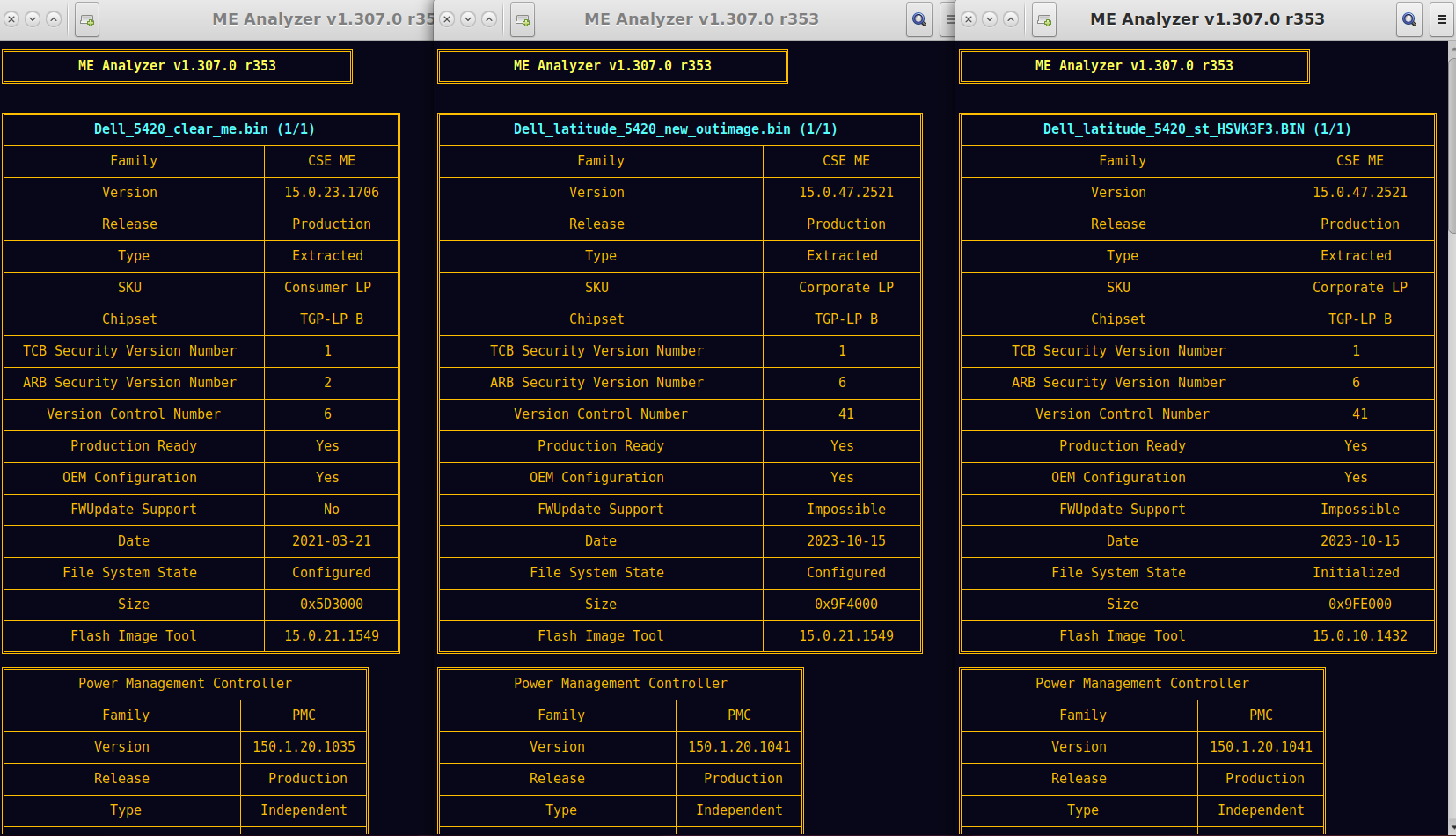1456x836 pixels.
Task: Click the File System State value Configured in the new_outimage window
Action: pyautogui.click(x=846, y=573)
